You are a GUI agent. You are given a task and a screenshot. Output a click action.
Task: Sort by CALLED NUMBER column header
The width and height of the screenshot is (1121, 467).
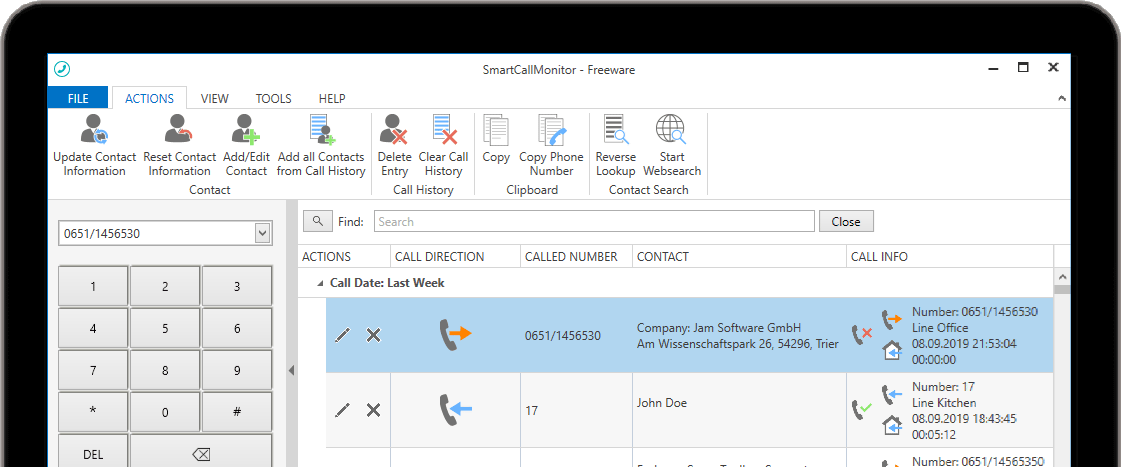click(x=576, y=257)
